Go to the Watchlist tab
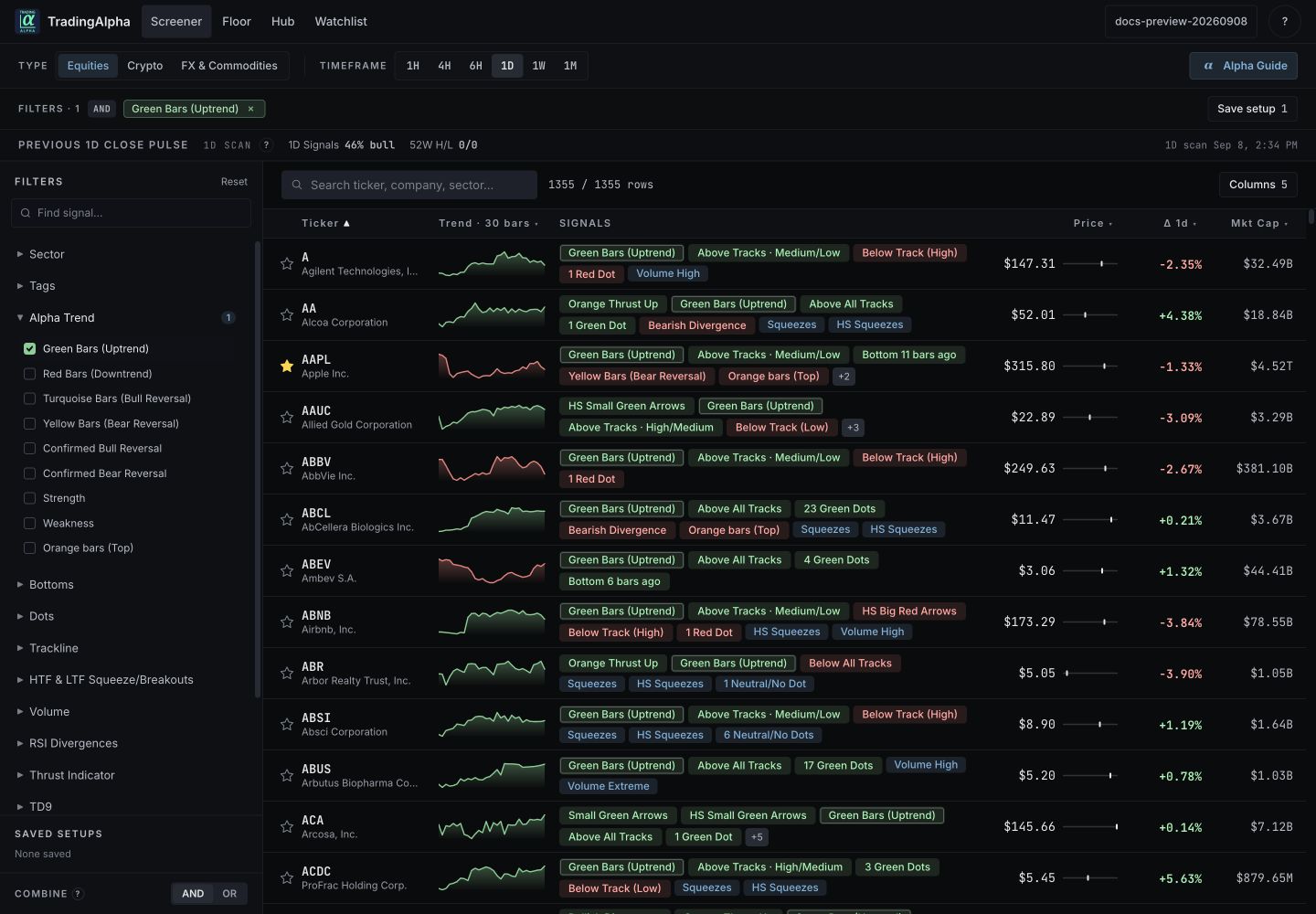1316x914 pixels. (x=341, y=21)
